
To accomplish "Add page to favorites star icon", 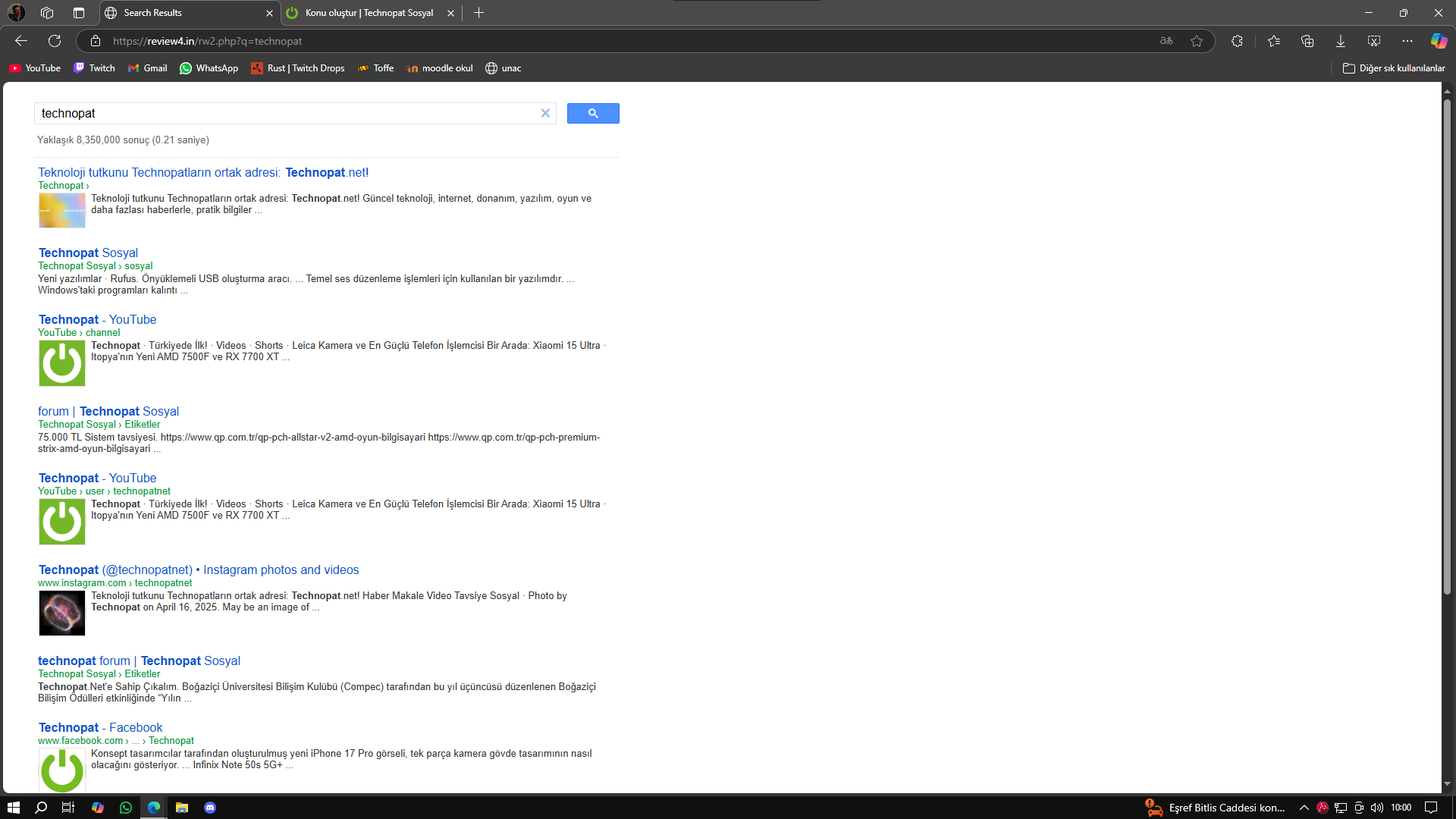I will coord(1197,41).
